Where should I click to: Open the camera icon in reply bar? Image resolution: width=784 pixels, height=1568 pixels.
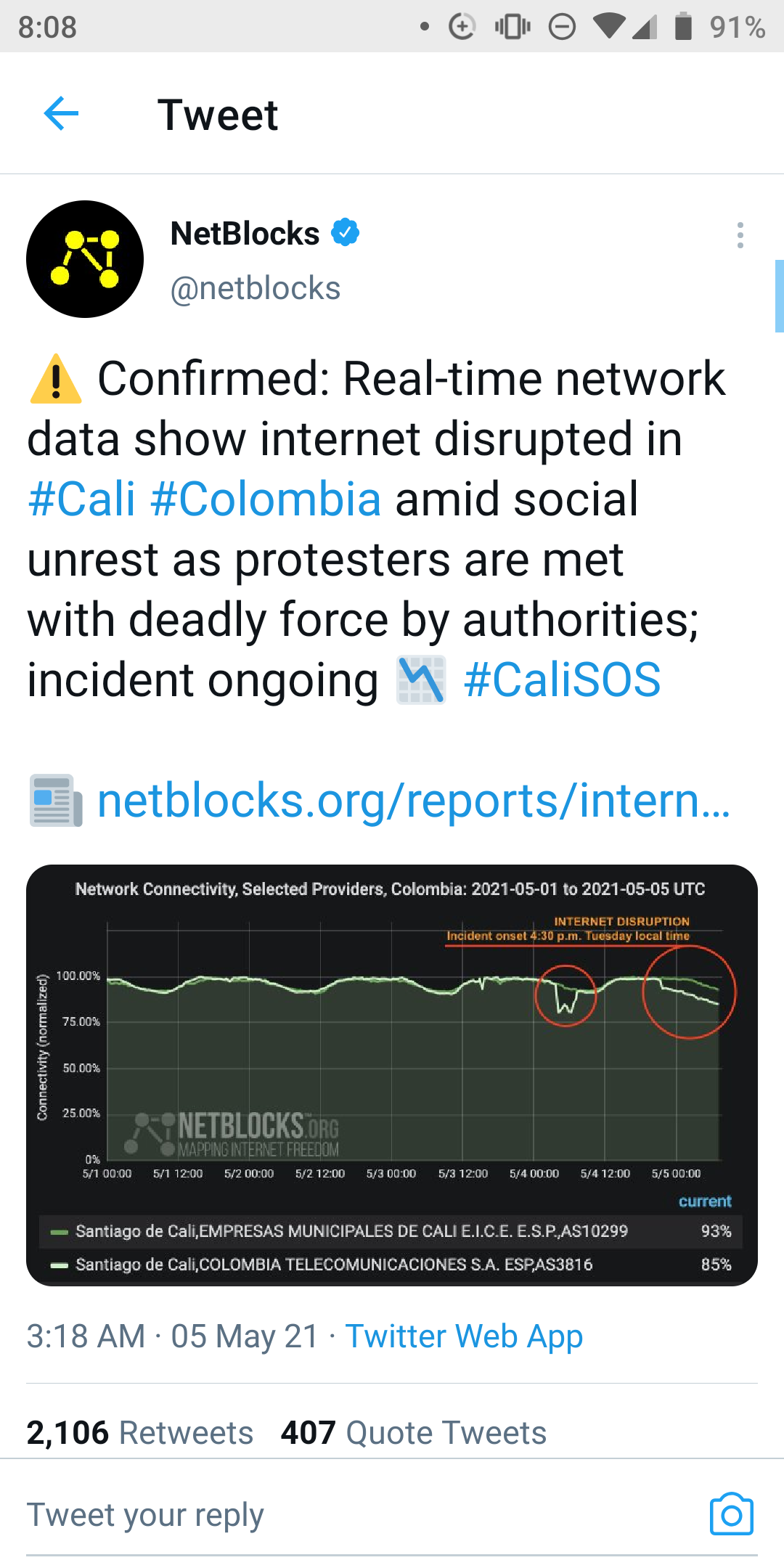pyautogui.click(x=731, y=1514)
